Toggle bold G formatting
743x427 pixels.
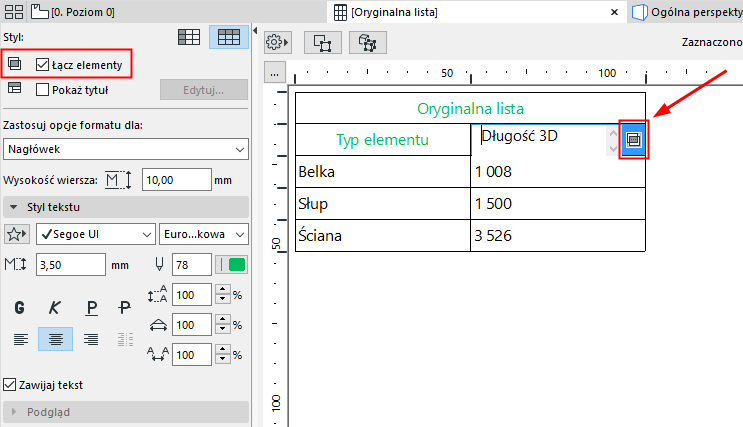pyautogui.click(x=19, y=308)
